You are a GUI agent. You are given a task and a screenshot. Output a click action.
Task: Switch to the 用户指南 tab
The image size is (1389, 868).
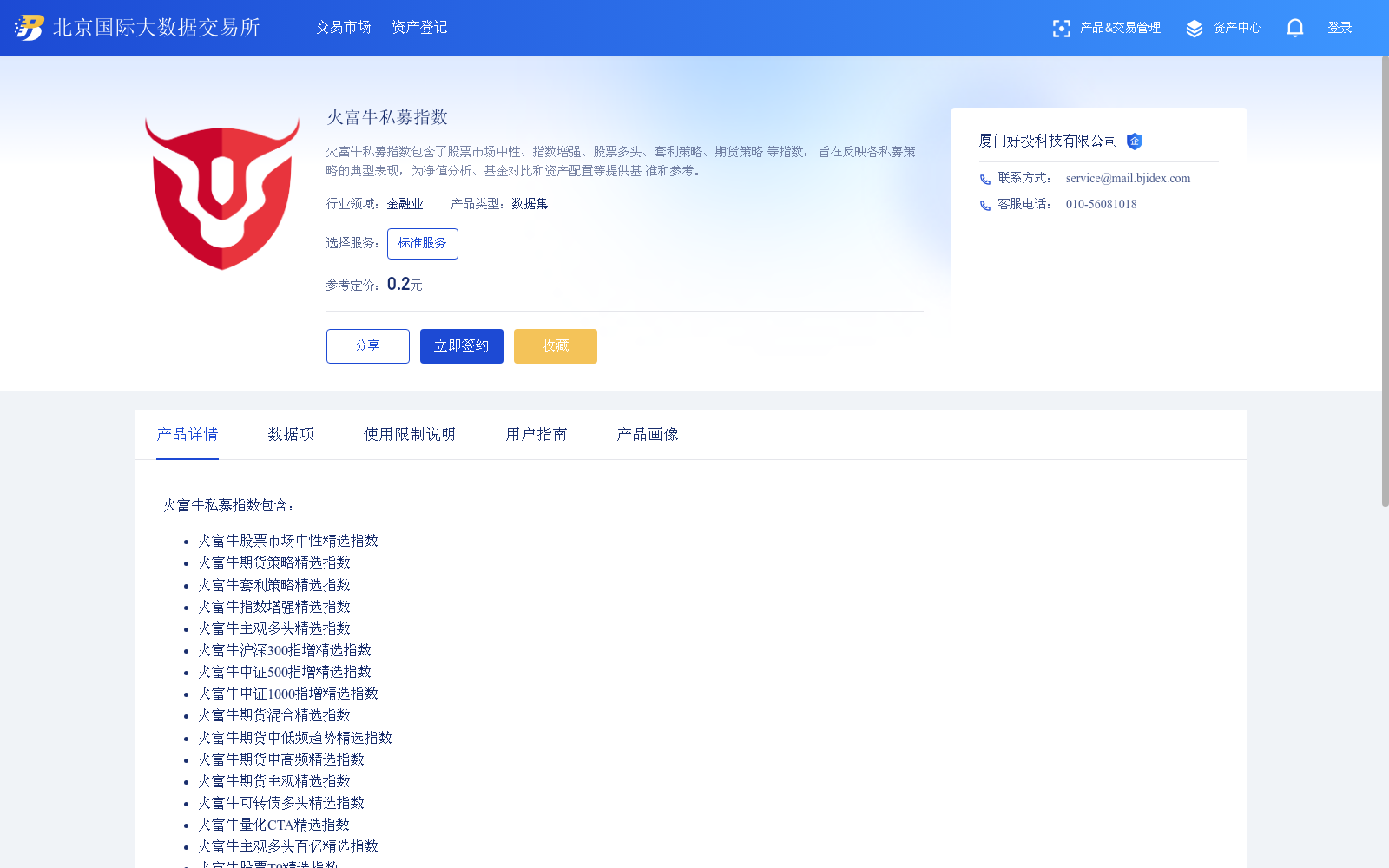click(x=537, y=434)
